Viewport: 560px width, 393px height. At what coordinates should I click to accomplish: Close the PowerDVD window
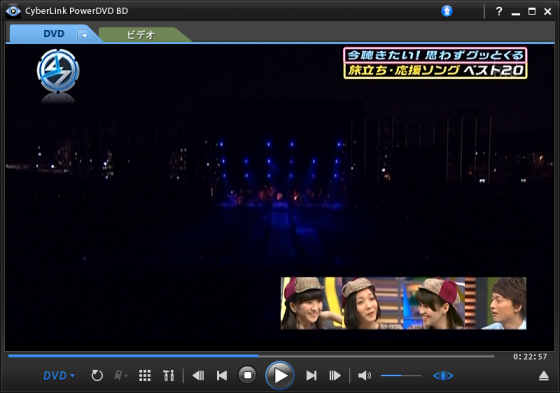click(x=548, y=11)
